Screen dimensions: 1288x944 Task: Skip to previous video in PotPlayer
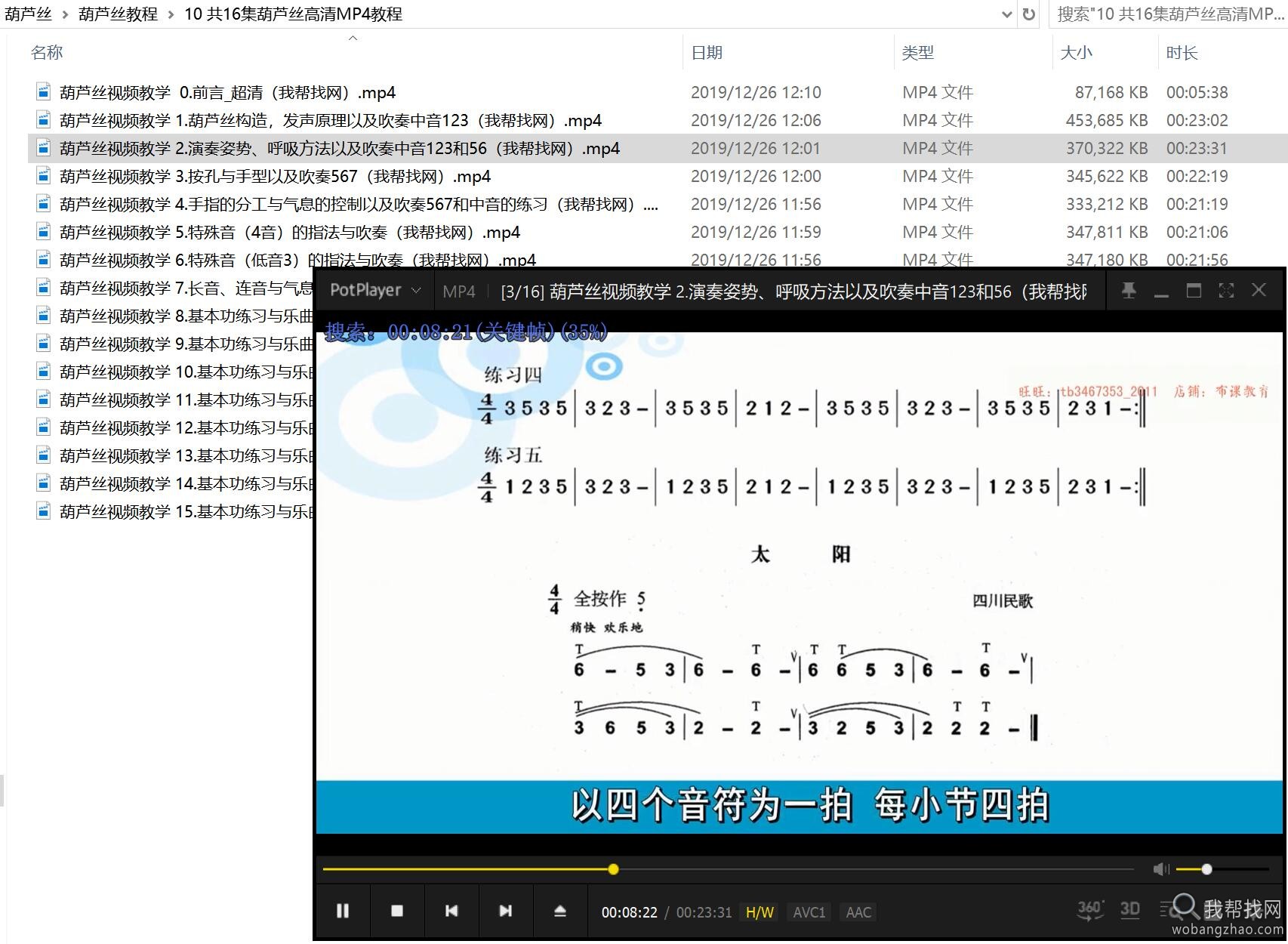coord(451,911)
